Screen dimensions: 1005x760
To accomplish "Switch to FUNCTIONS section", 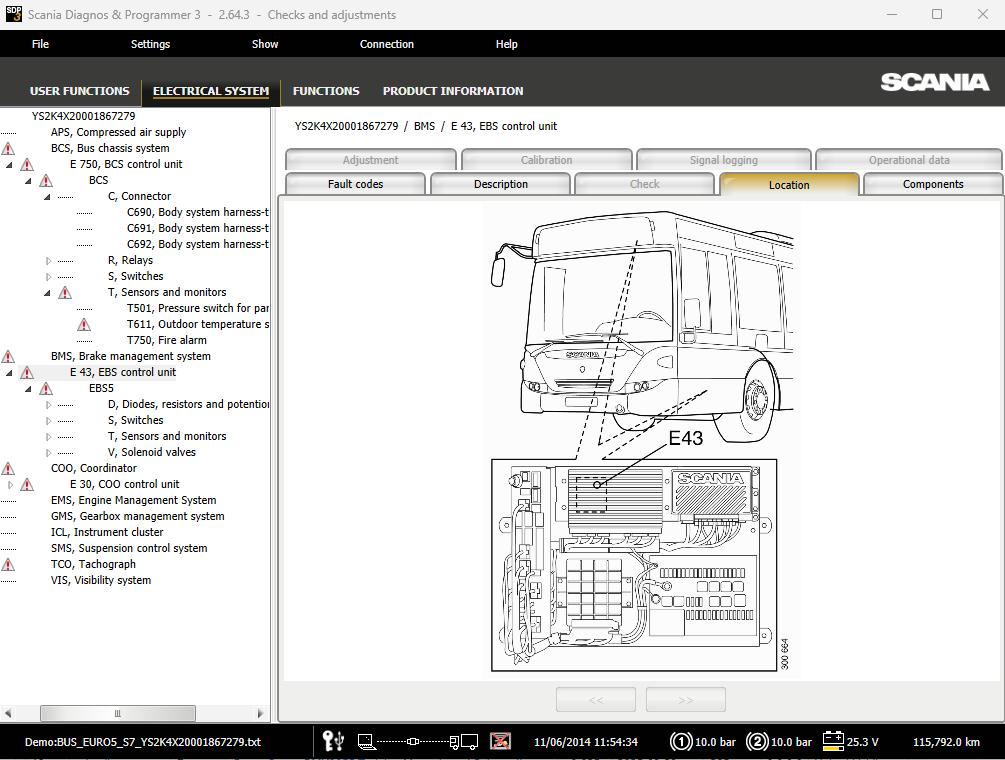I will pos(326,91).
